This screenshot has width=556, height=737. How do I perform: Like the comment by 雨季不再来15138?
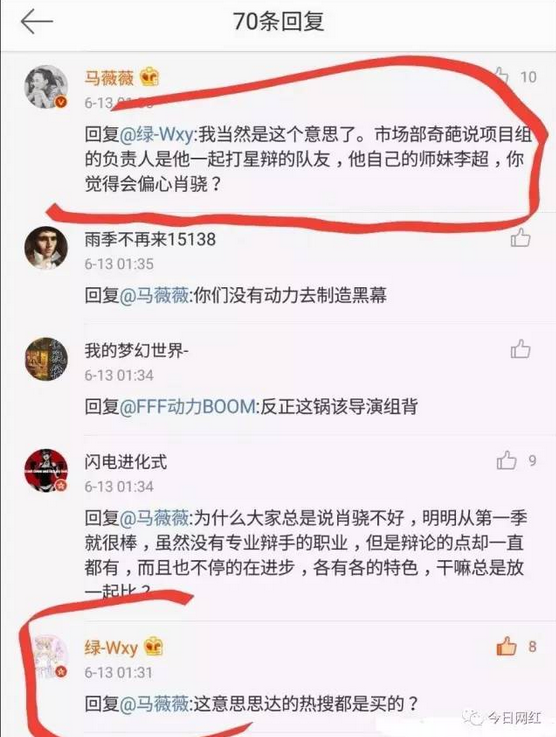point(521,237)
